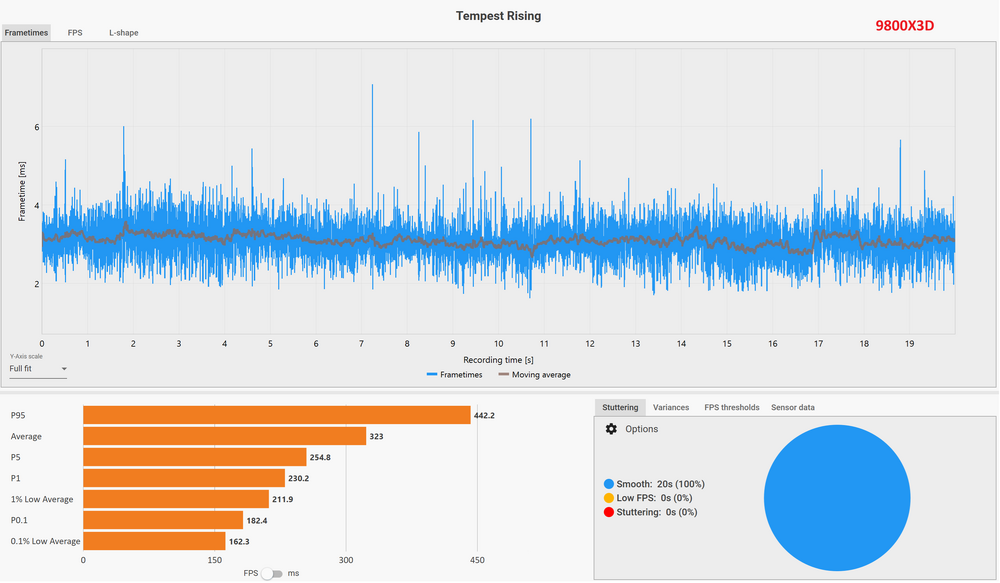Screen dimensions: 1000x583
Task: Open the FPS thresholds tab
Action: (x=732, y=408)
